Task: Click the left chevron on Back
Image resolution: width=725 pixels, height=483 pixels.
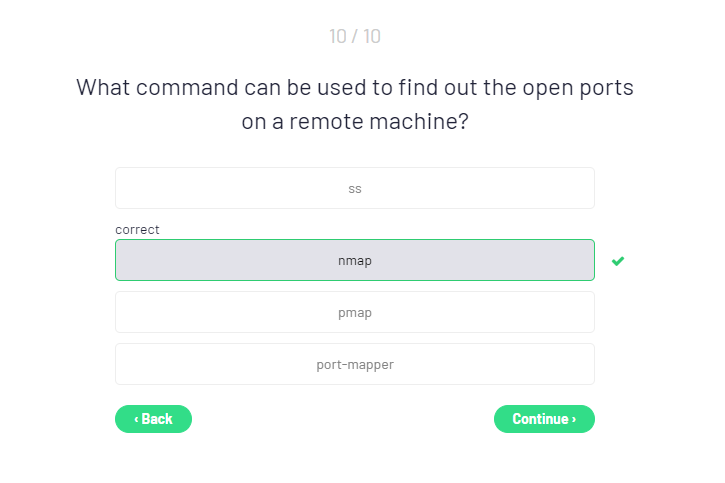Action: [136, 419]
